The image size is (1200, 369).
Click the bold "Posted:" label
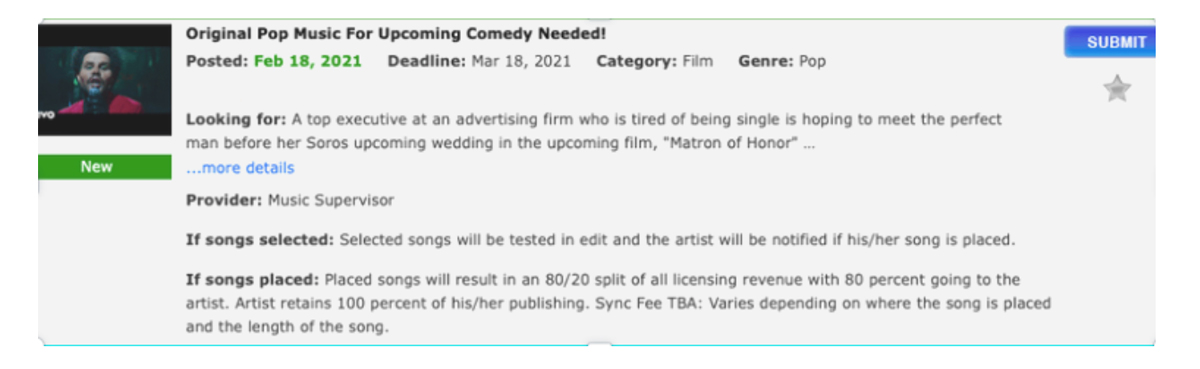[x=217, y=61]
